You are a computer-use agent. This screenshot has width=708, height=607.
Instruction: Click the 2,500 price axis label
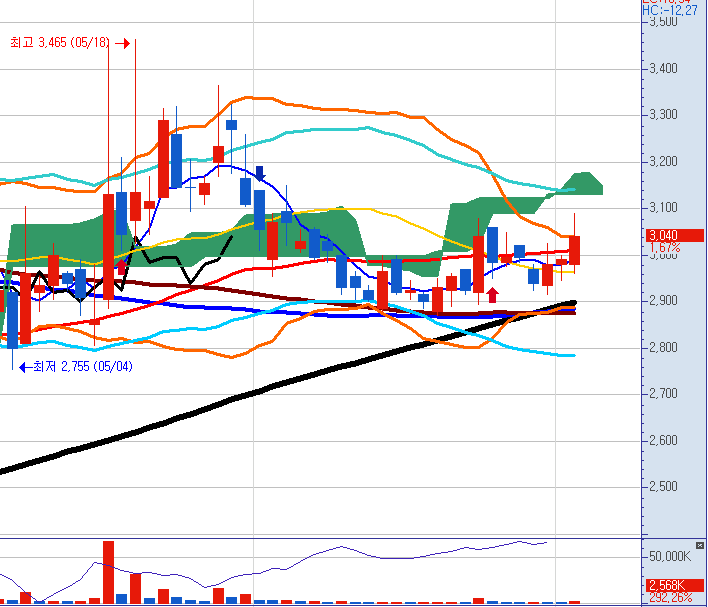pyautogui.click(x=663, y=487)
